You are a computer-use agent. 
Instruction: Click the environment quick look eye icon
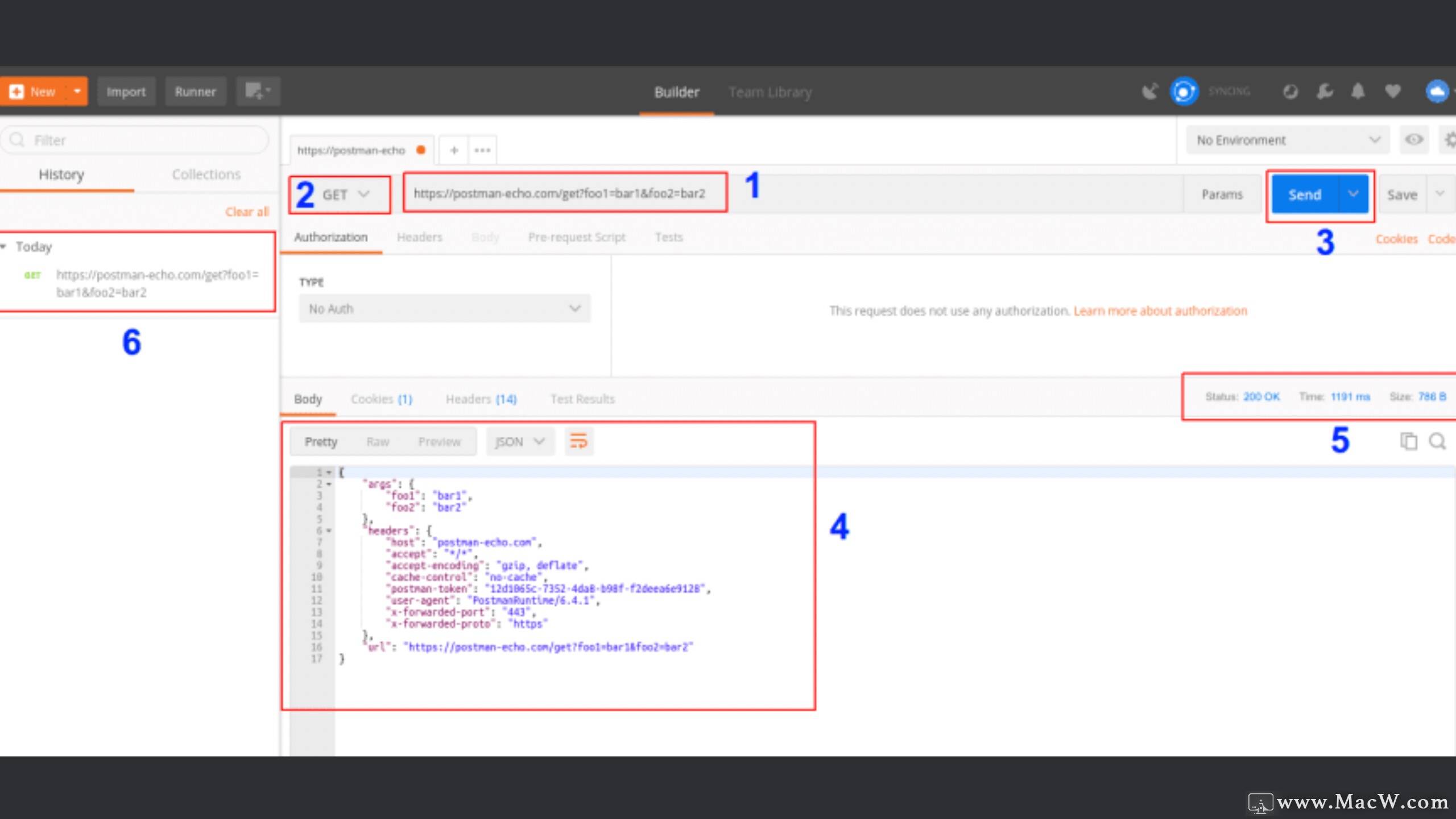1414,139
